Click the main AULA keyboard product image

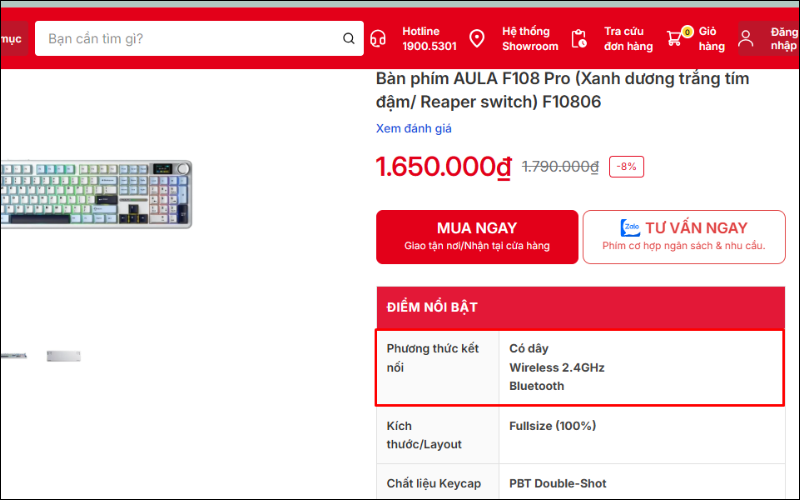point(96,194)
